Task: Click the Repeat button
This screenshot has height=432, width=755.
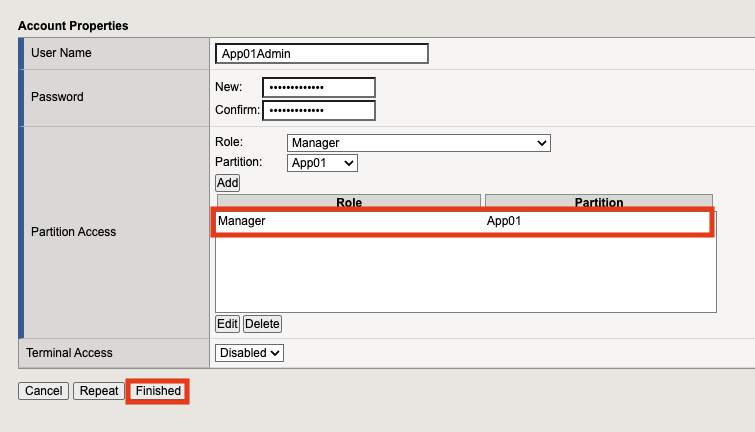Action: pos(99,391)
